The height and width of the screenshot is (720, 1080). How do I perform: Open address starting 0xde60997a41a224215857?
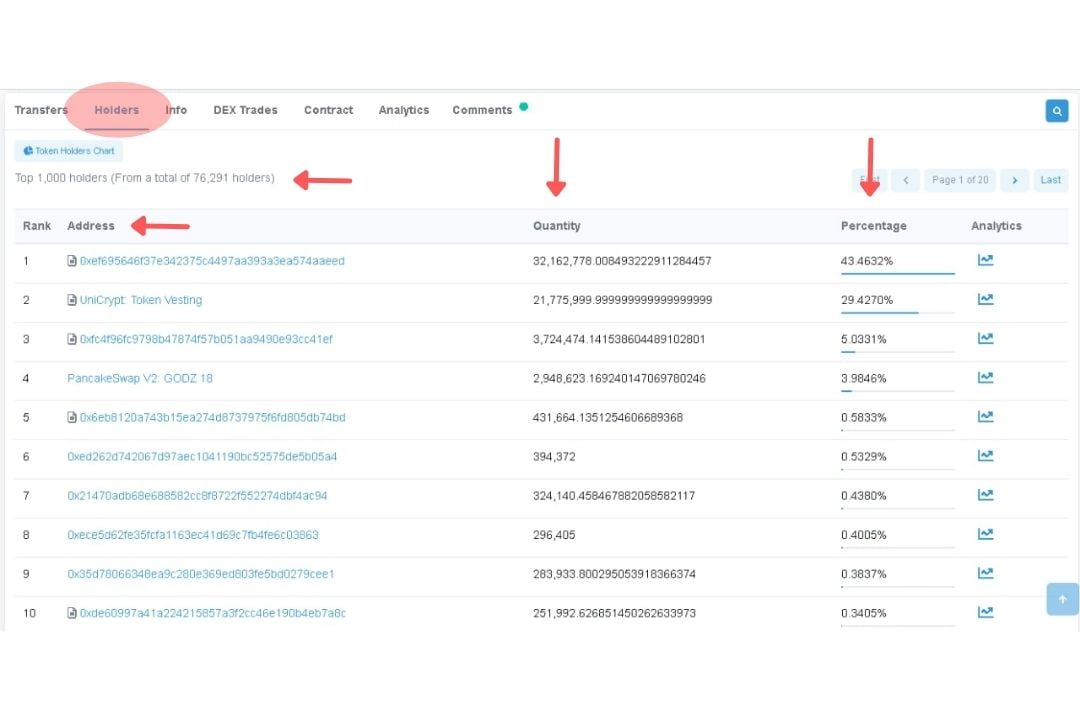pyautogui.click(x=213, y=613)
